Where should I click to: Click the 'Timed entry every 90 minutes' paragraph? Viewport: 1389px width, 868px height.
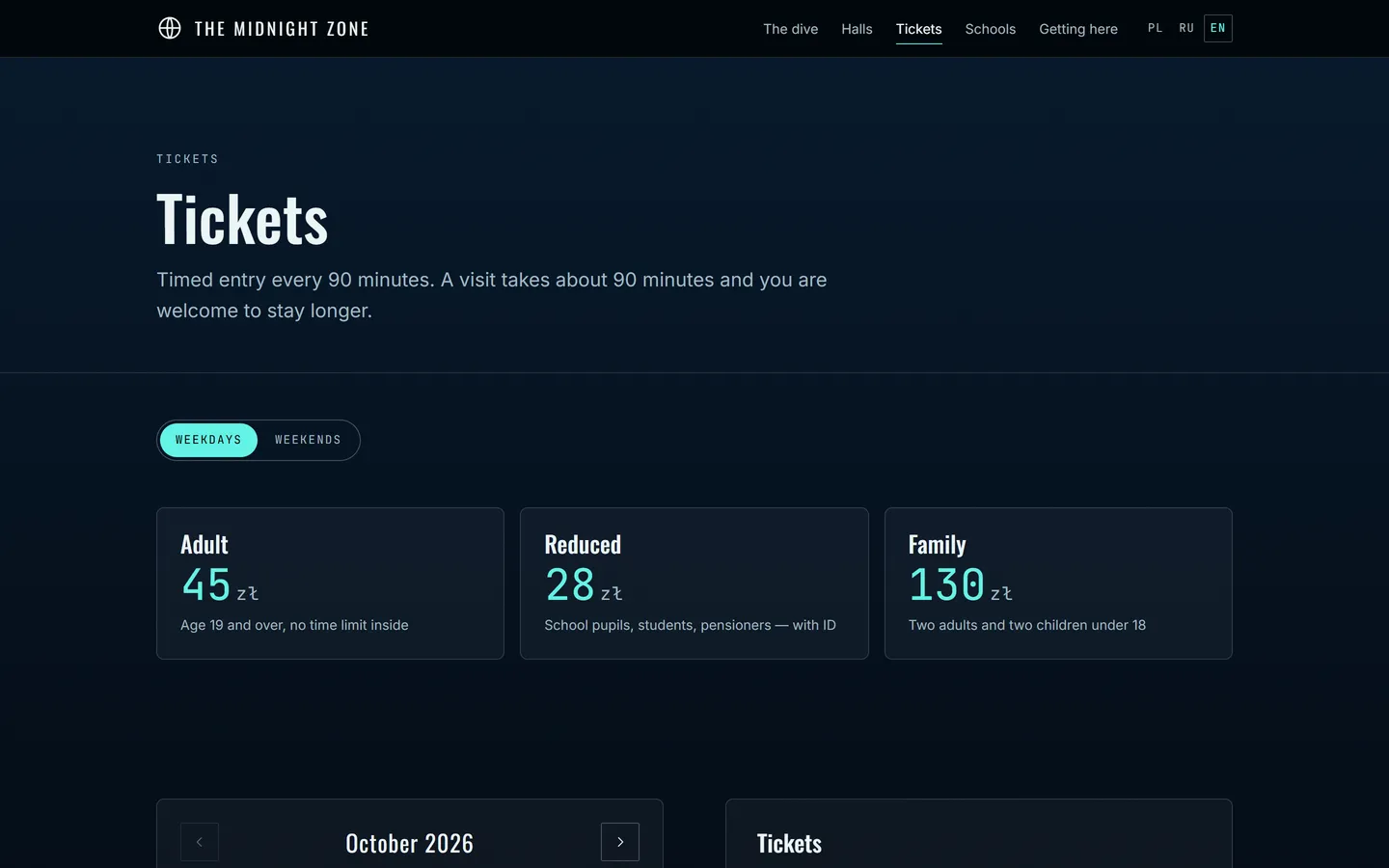492,295
